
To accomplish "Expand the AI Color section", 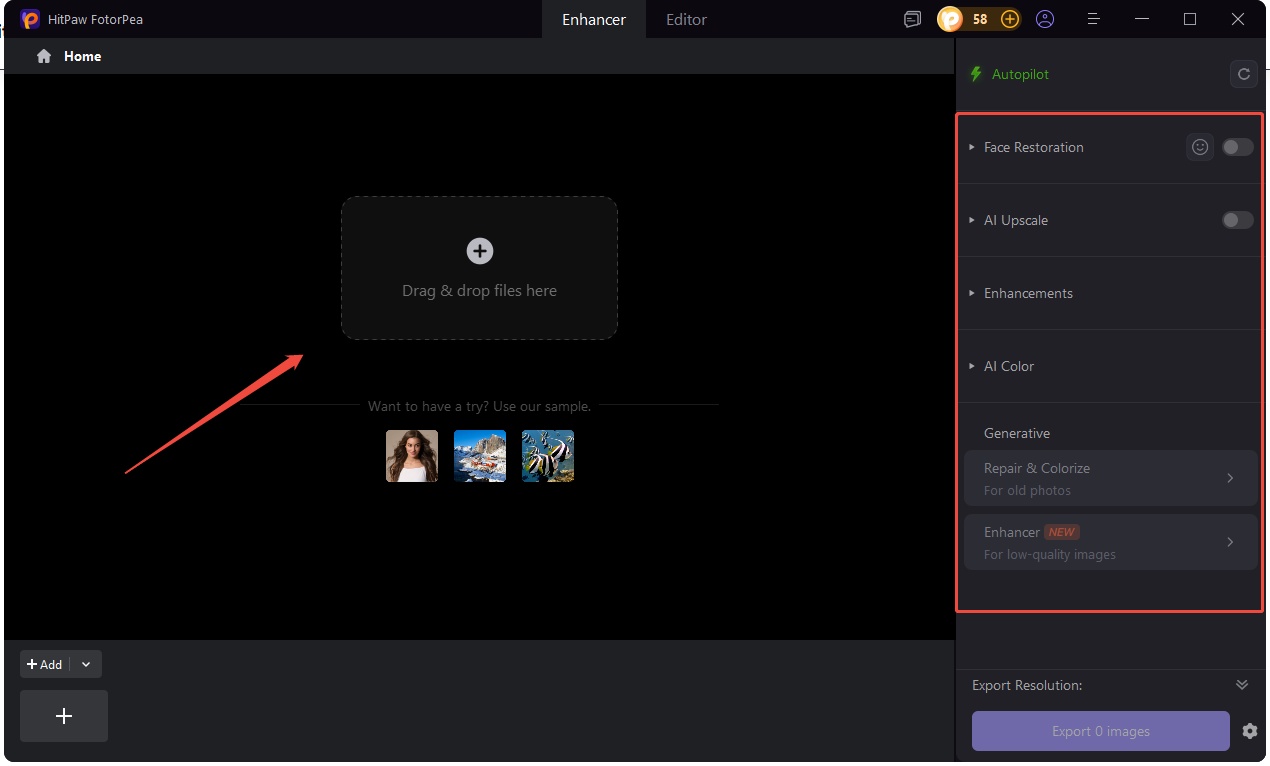I will click(x=1008, y=366).
